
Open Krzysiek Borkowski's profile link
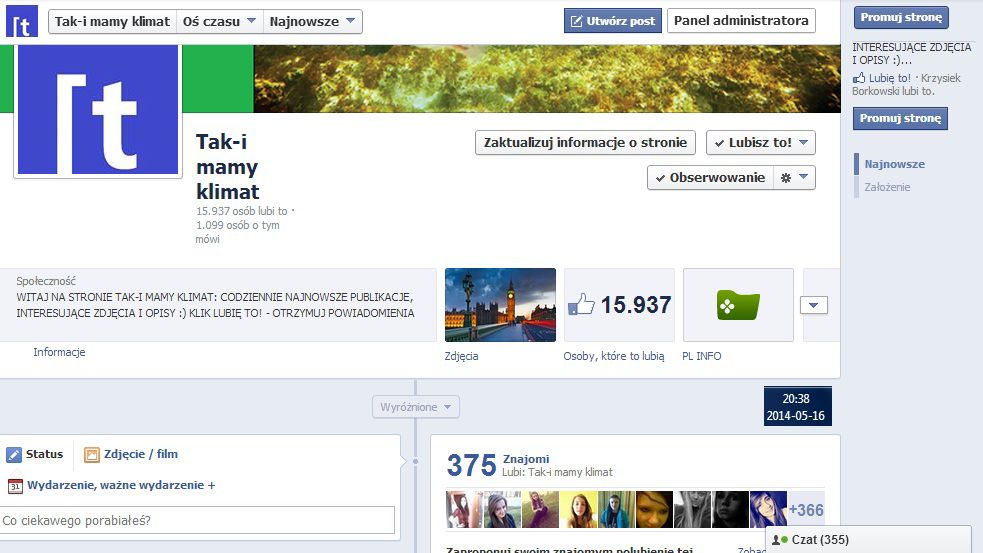click(907, 85)
